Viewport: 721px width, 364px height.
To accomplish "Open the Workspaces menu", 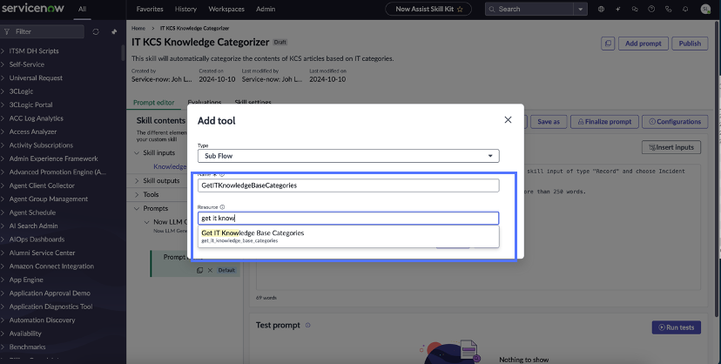I will 226,9.
